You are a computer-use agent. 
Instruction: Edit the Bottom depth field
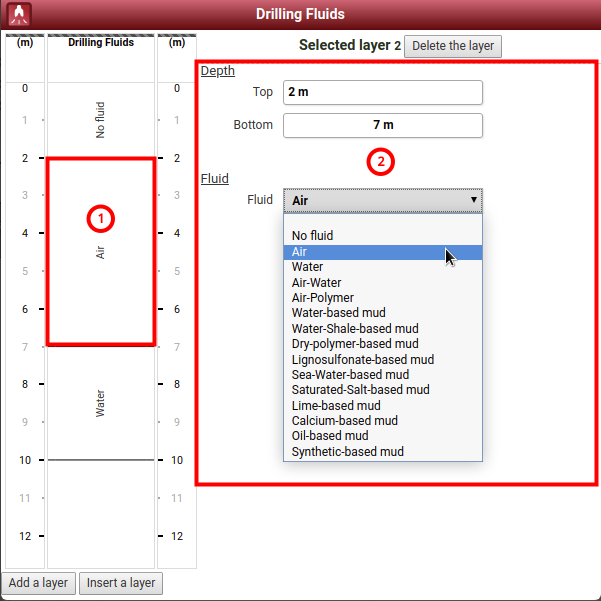(x=382, y=125)
